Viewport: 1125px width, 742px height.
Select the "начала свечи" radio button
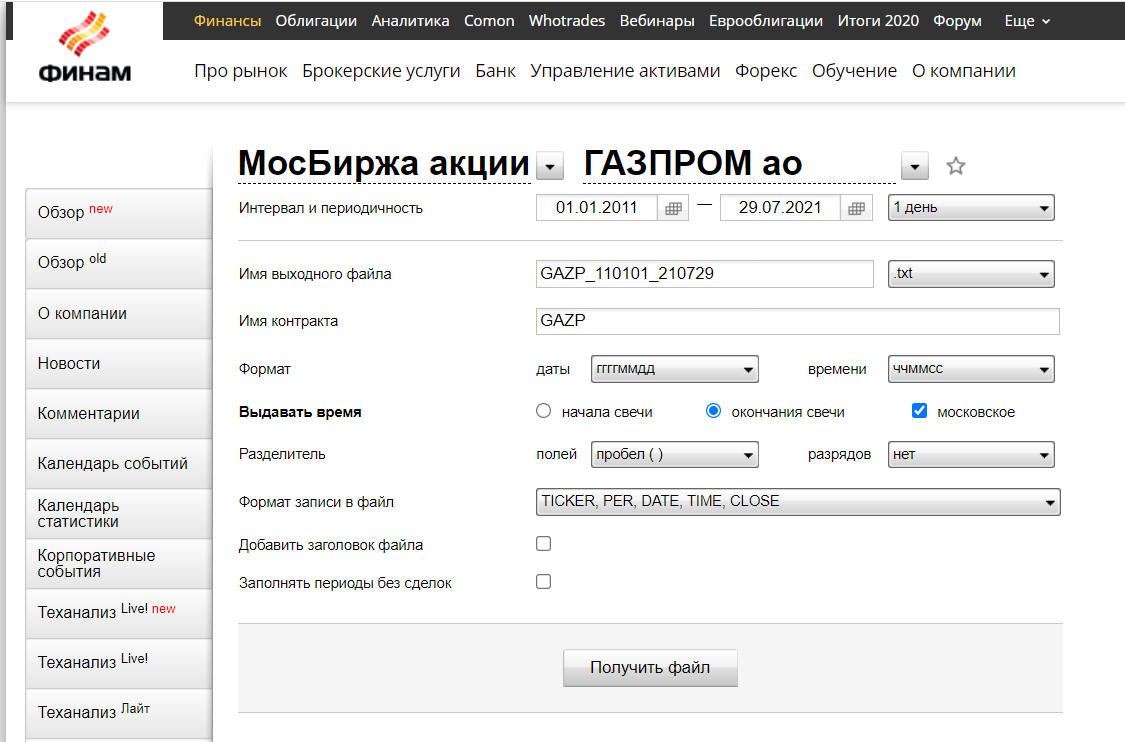click(x=544, y=410)
